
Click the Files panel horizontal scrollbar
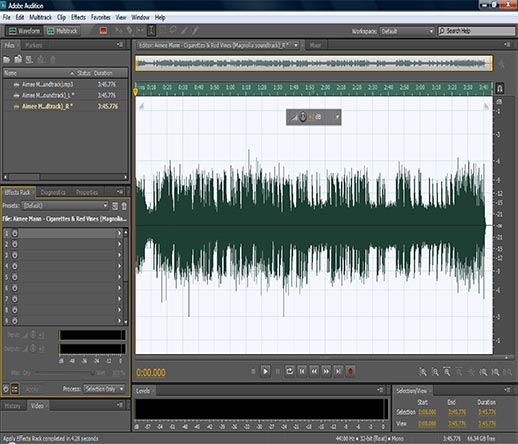[65, 177]
